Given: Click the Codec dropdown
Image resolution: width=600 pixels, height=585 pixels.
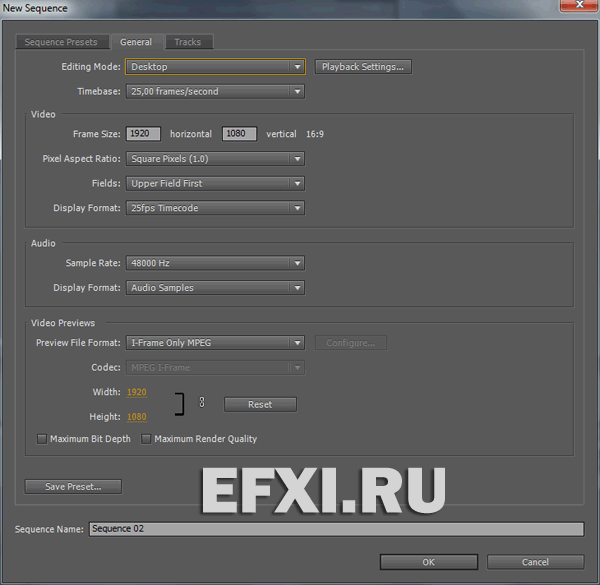Looking at the screenshot, I should (x=215, y=368).
